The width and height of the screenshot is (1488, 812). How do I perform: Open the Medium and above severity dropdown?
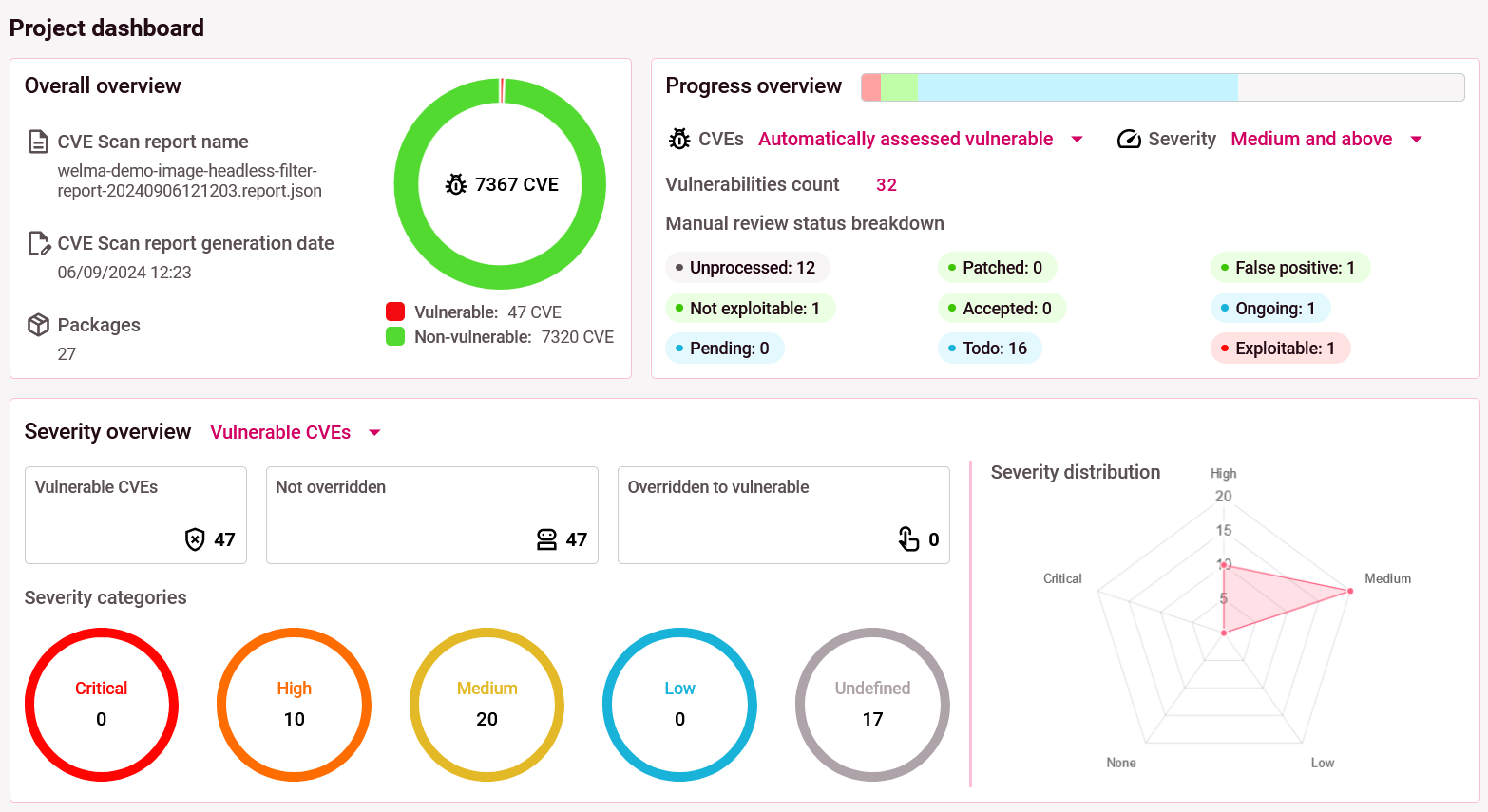point(1312,139)
